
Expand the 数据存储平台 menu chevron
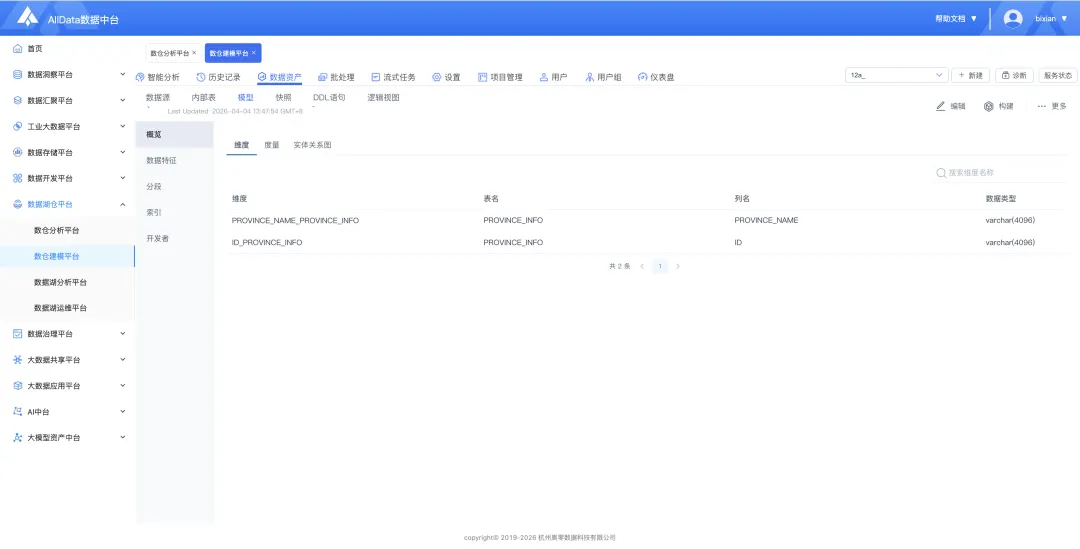point(123,152)
